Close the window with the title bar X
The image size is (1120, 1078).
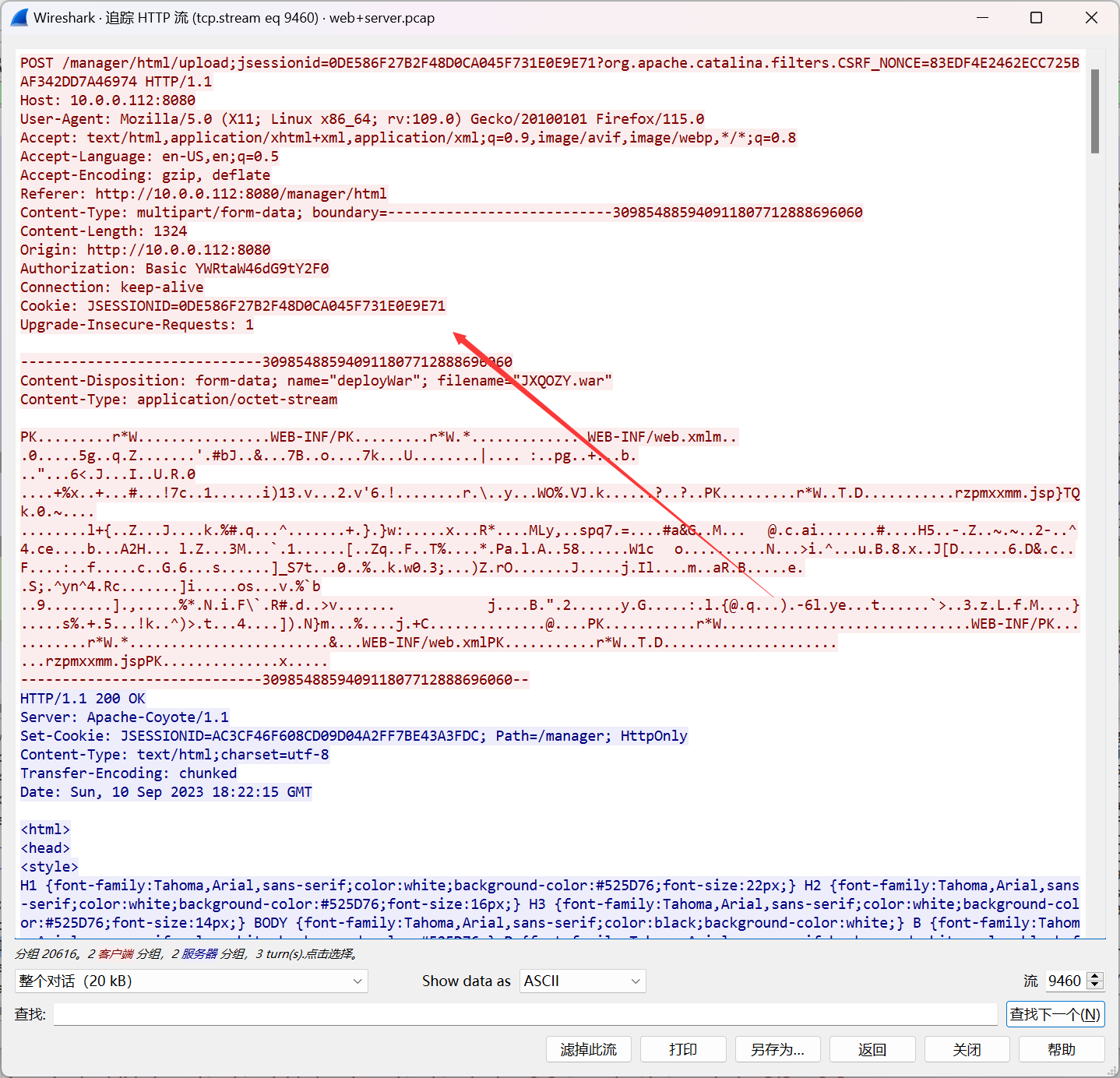(x=1091, y=17)
